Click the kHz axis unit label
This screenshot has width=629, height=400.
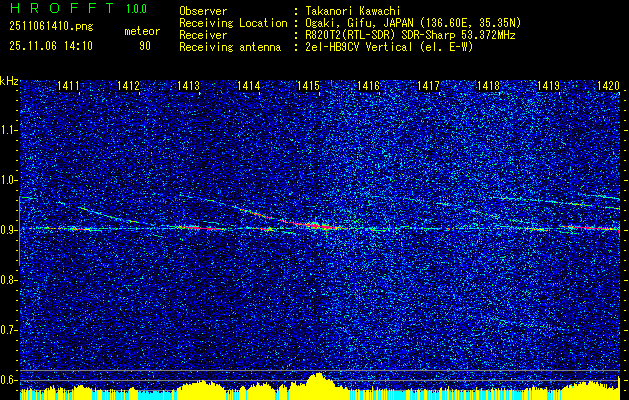click(x=9, y=81)
